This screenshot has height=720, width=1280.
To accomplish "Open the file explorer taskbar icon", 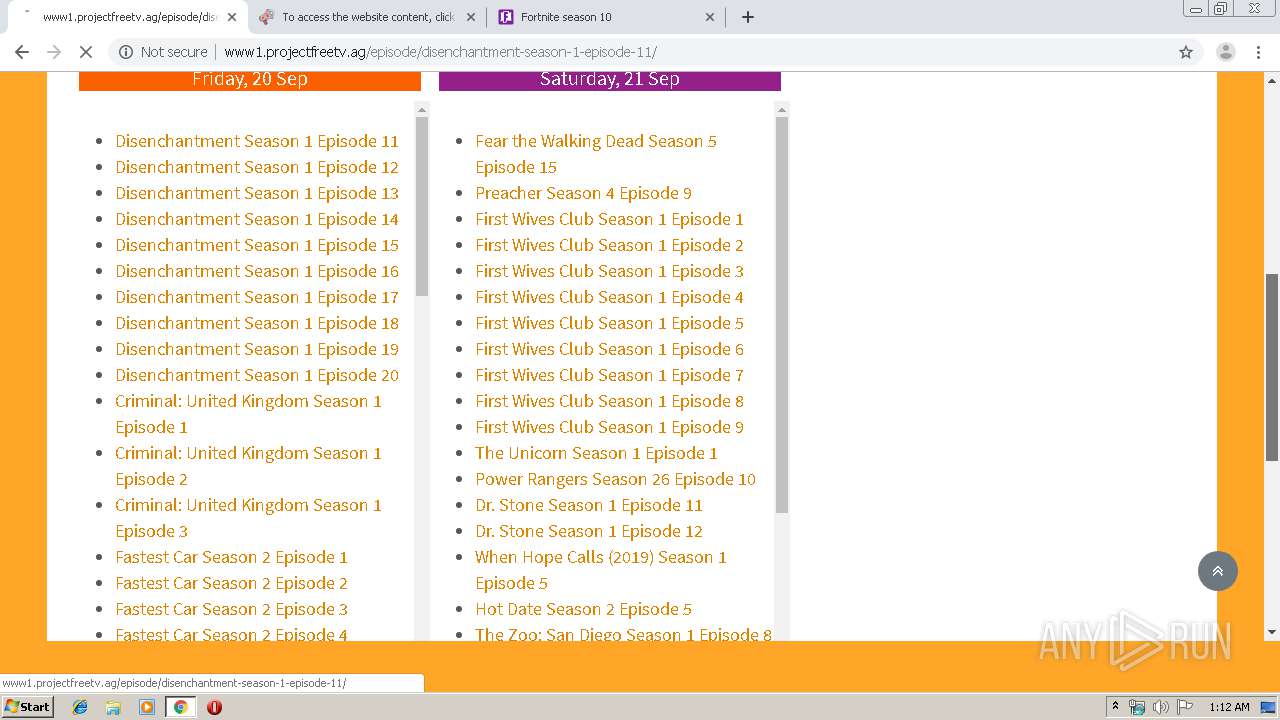I will pyautogui.click(x=113, y=707).
